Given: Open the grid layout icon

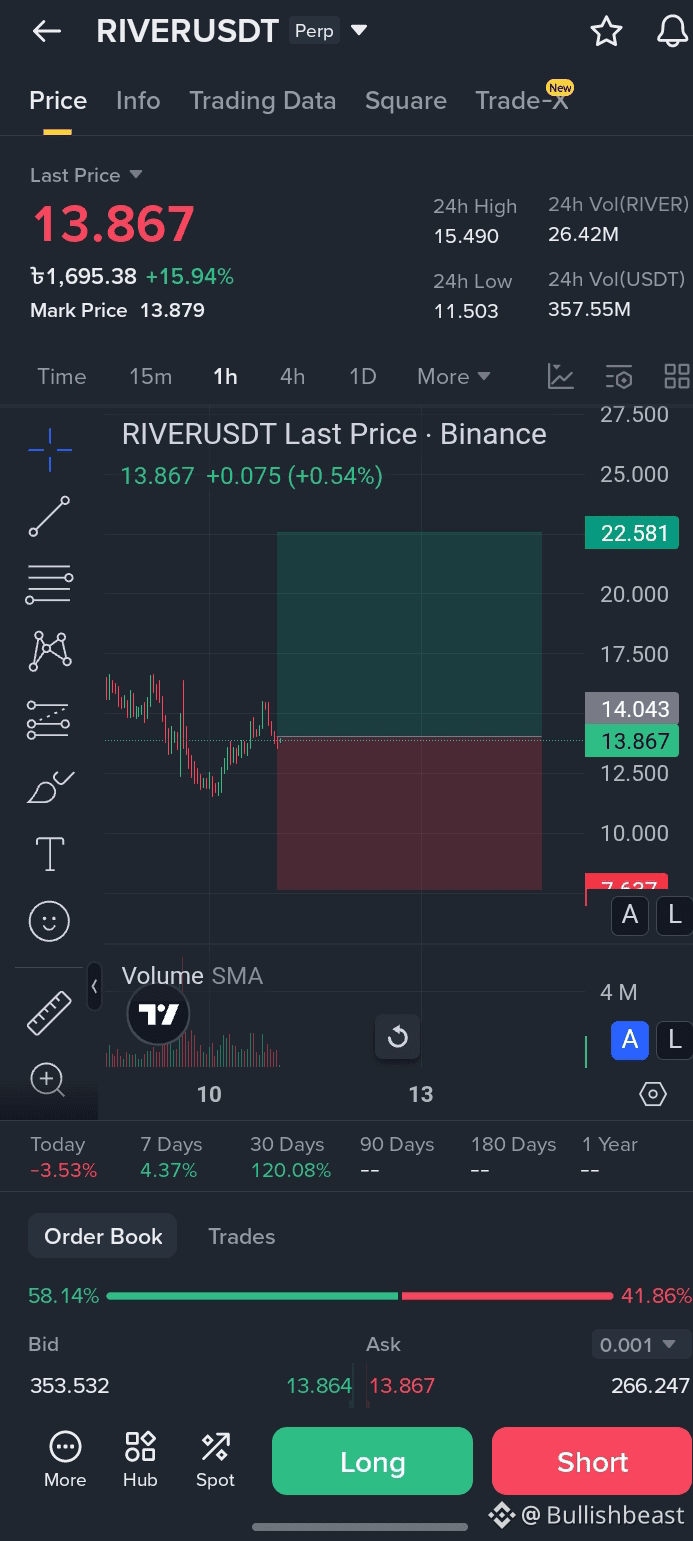Looking at the screenshot, I should point(677,376).
